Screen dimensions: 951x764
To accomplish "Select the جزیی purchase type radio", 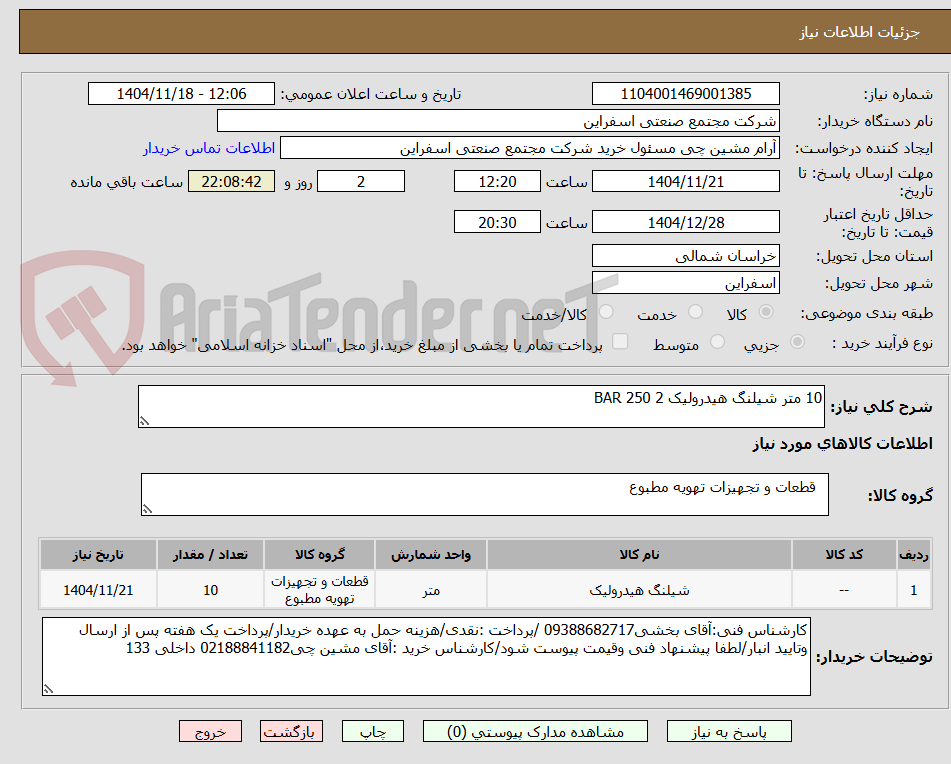I will (x=797, y=342).
